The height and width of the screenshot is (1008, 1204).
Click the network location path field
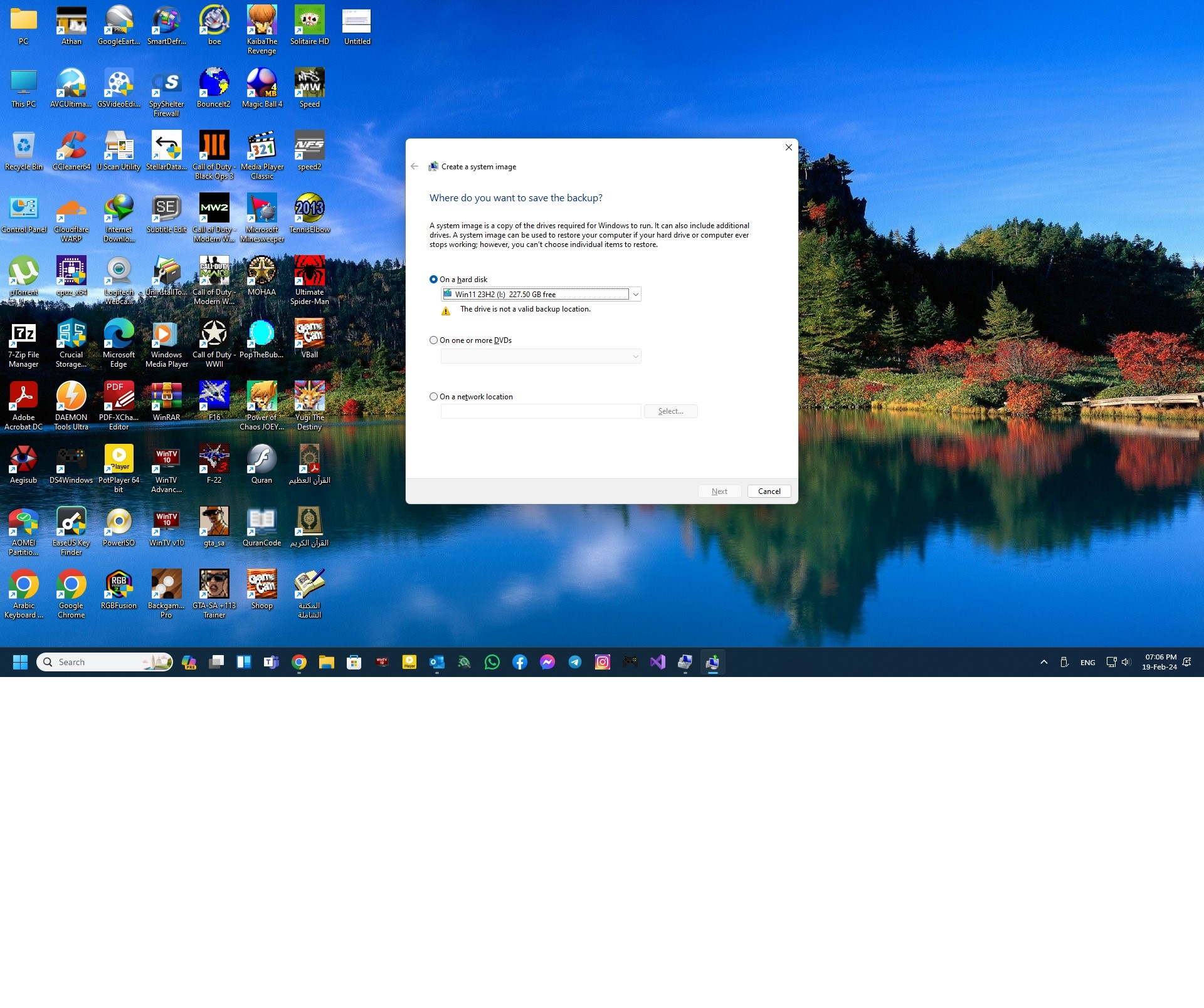coord(540,411)
